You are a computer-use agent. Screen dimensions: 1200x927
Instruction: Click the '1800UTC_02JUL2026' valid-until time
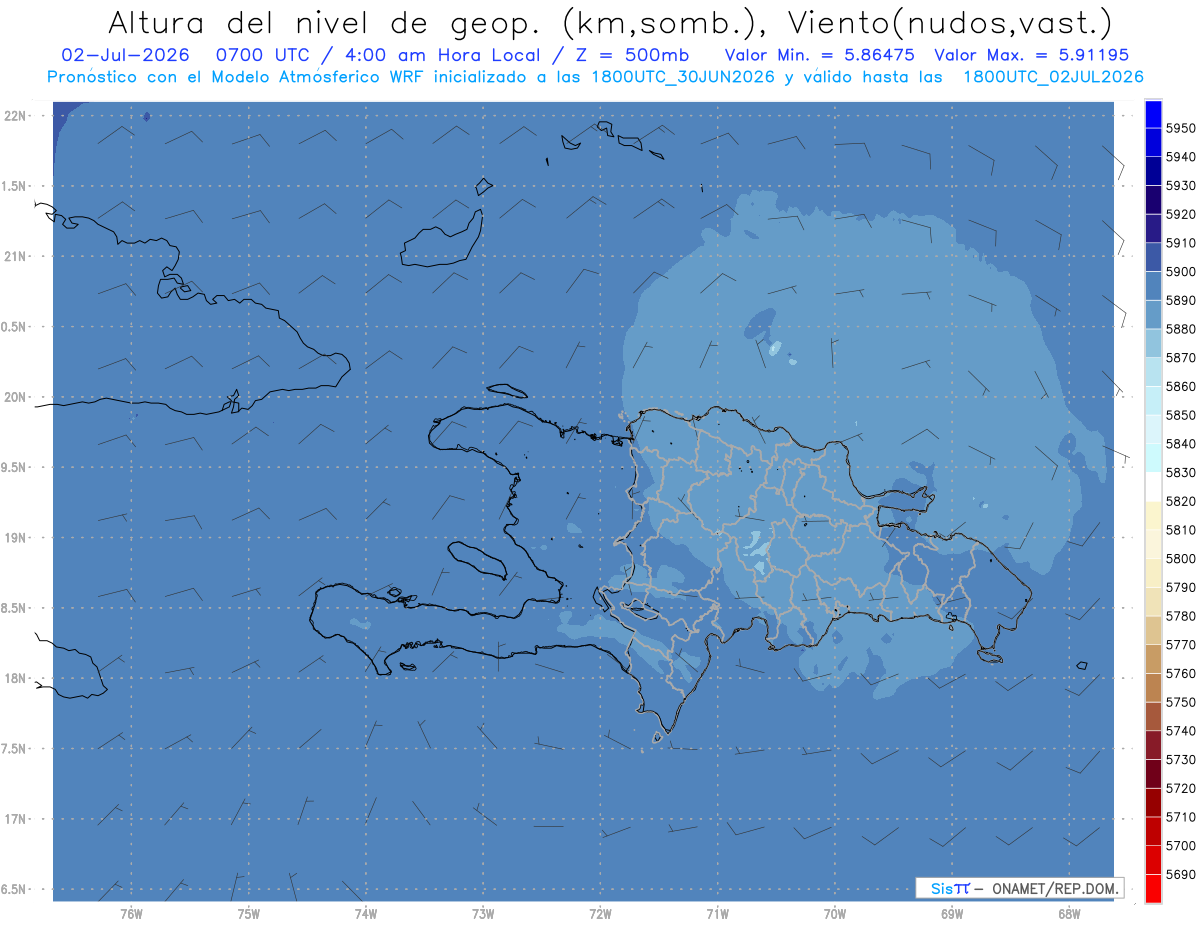(1053, 76)
